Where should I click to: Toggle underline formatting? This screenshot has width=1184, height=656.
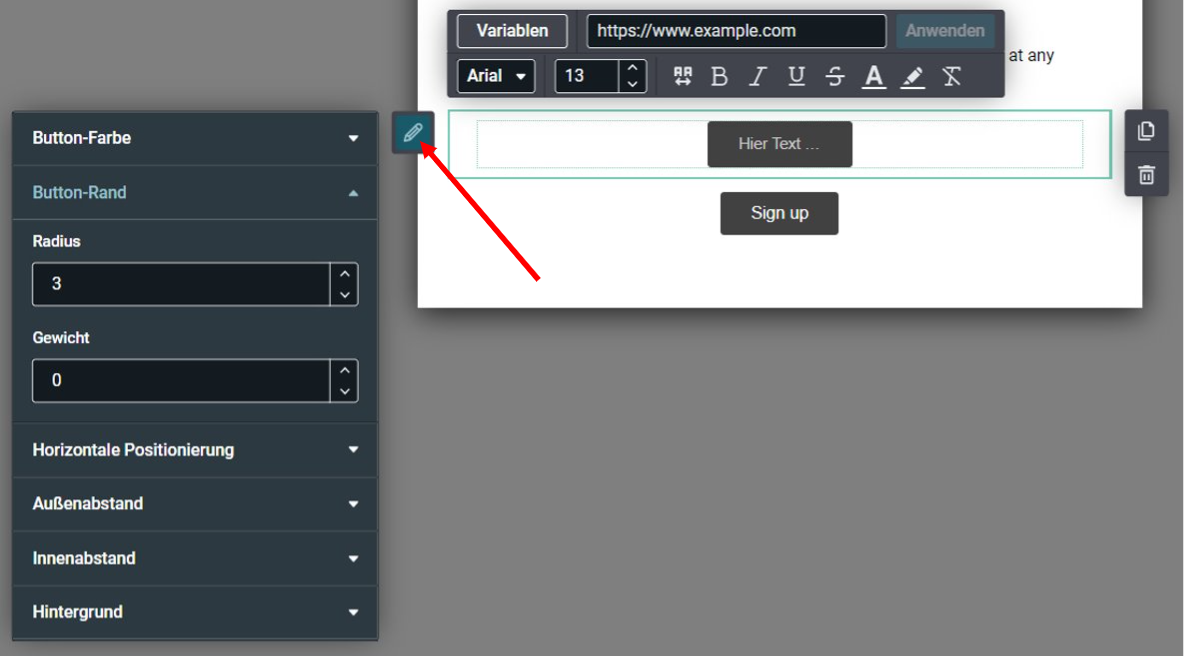(x=796, y=76)
